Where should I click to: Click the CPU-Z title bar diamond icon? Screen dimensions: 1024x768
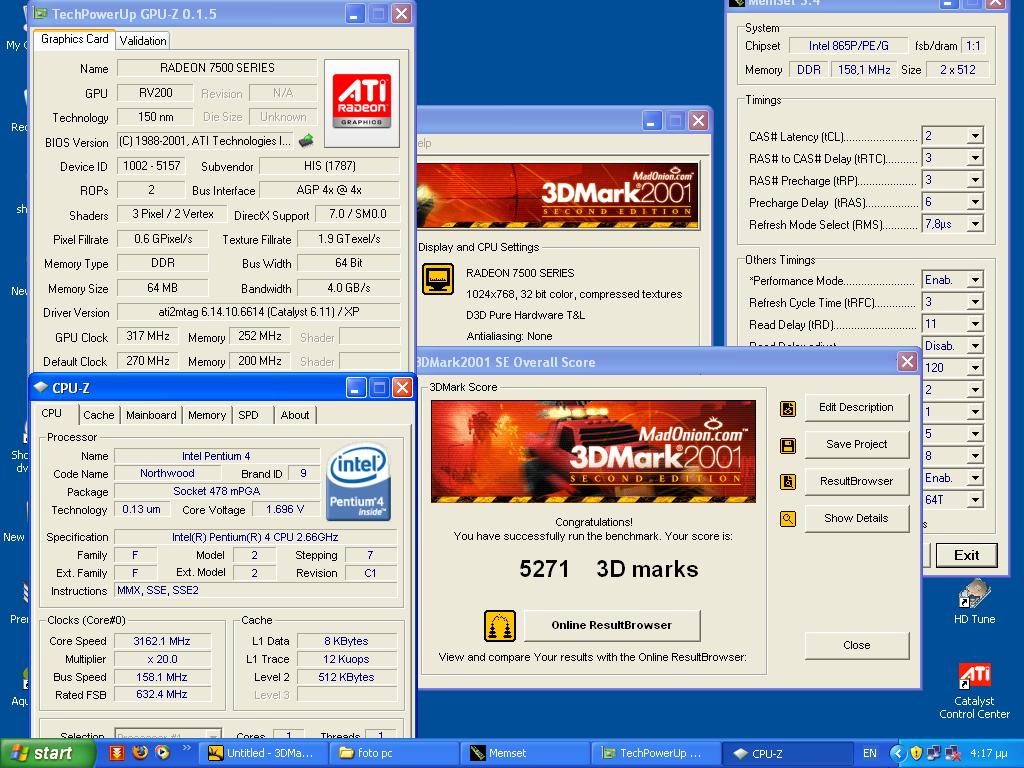click(x=41, y=387)
